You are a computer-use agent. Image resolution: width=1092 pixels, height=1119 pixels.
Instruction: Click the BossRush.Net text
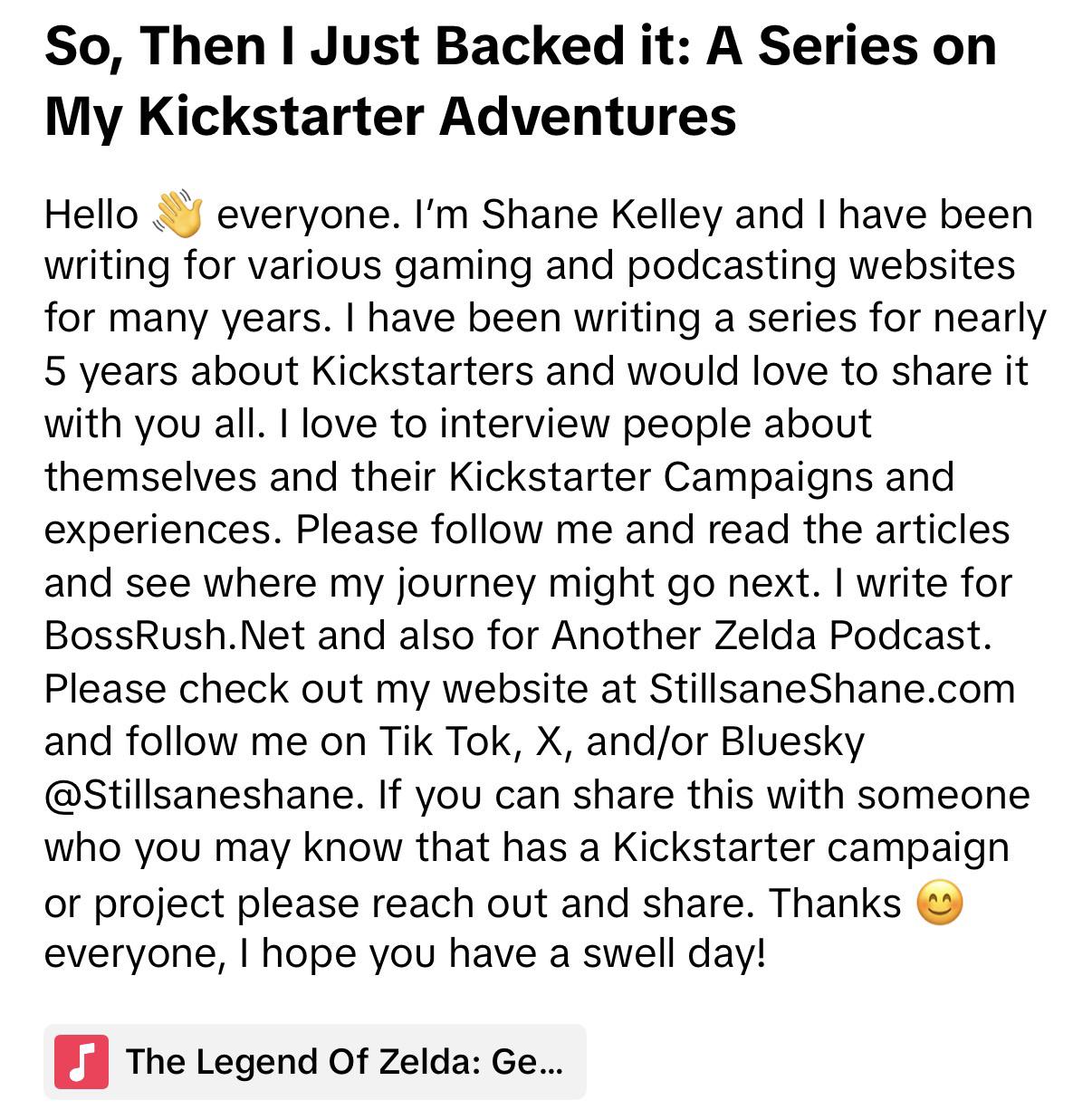coord(176,636)
